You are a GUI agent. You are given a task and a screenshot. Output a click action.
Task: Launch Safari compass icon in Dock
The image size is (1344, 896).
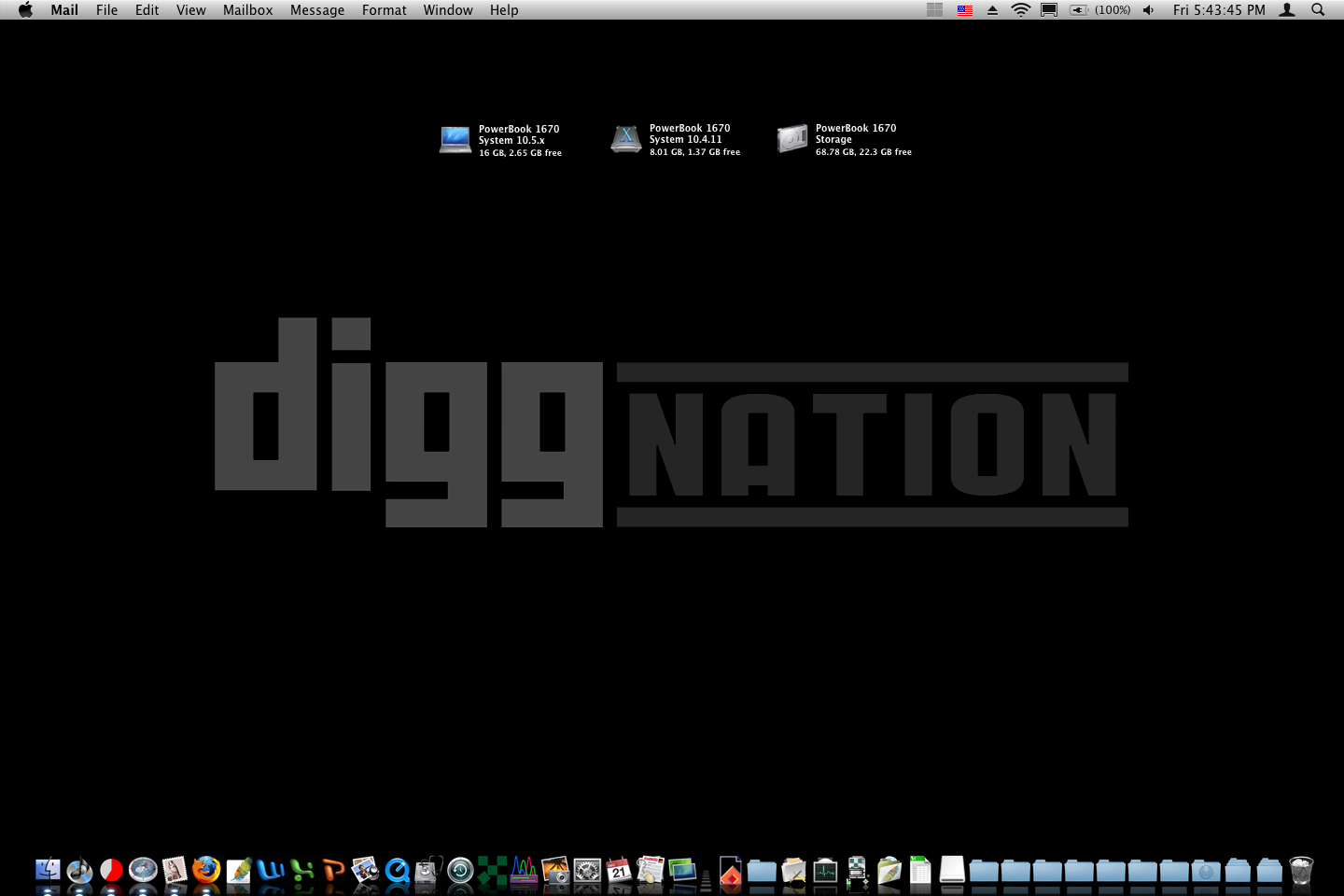[x=143, y=871]
